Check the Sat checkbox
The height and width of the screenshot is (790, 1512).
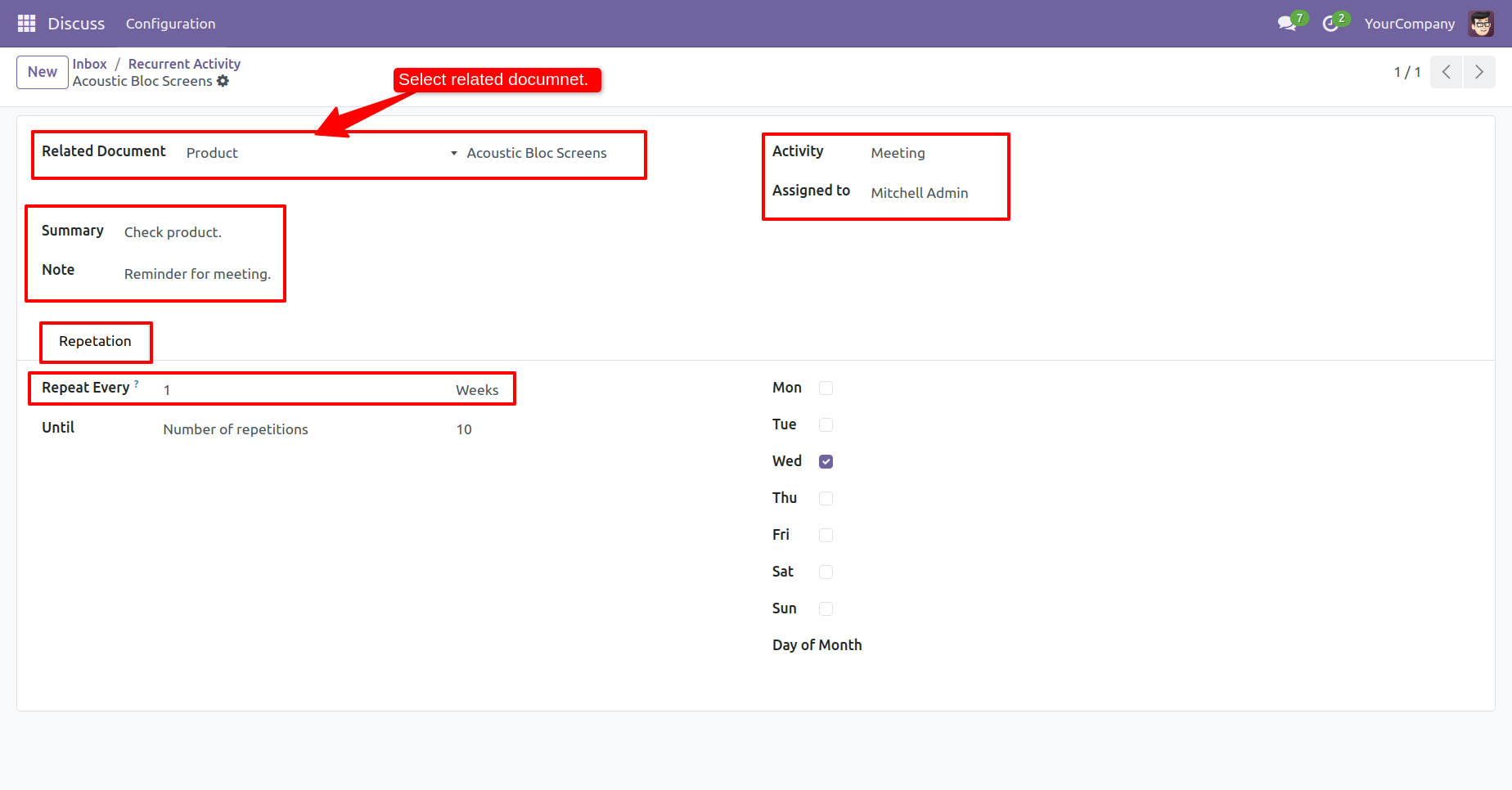point(826,572)
